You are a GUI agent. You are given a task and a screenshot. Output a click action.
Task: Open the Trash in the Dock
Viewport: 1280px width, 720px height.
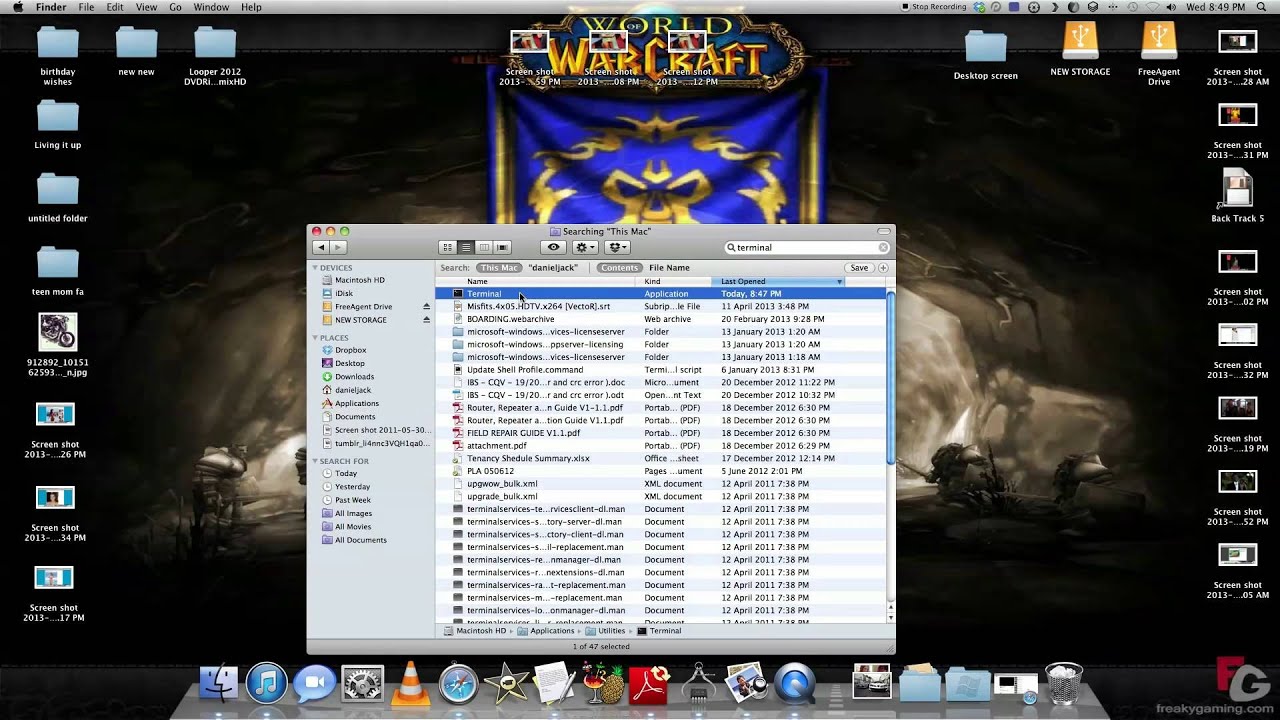click(1064, 684)
